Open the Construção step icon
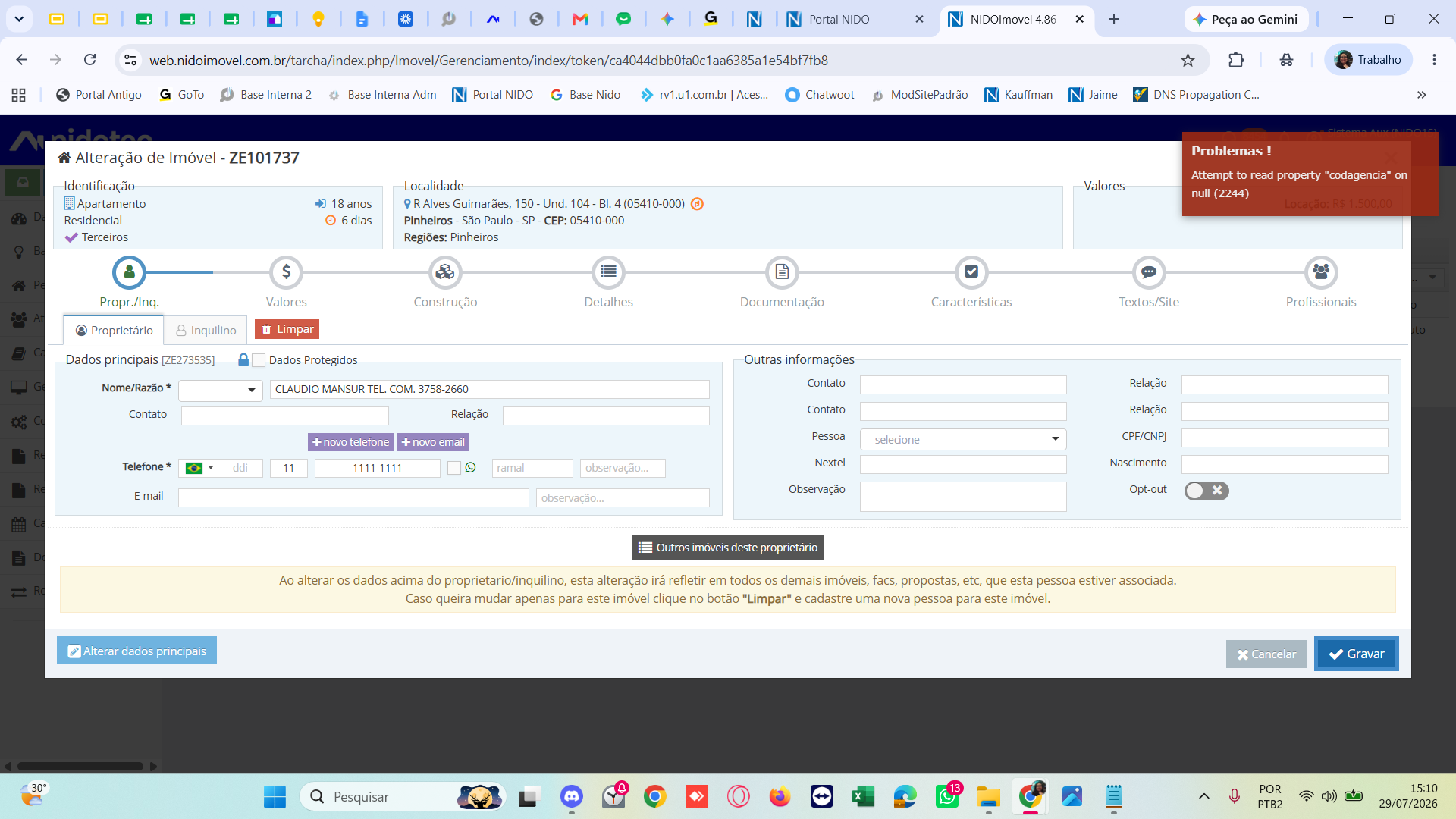 pos(445,272)
